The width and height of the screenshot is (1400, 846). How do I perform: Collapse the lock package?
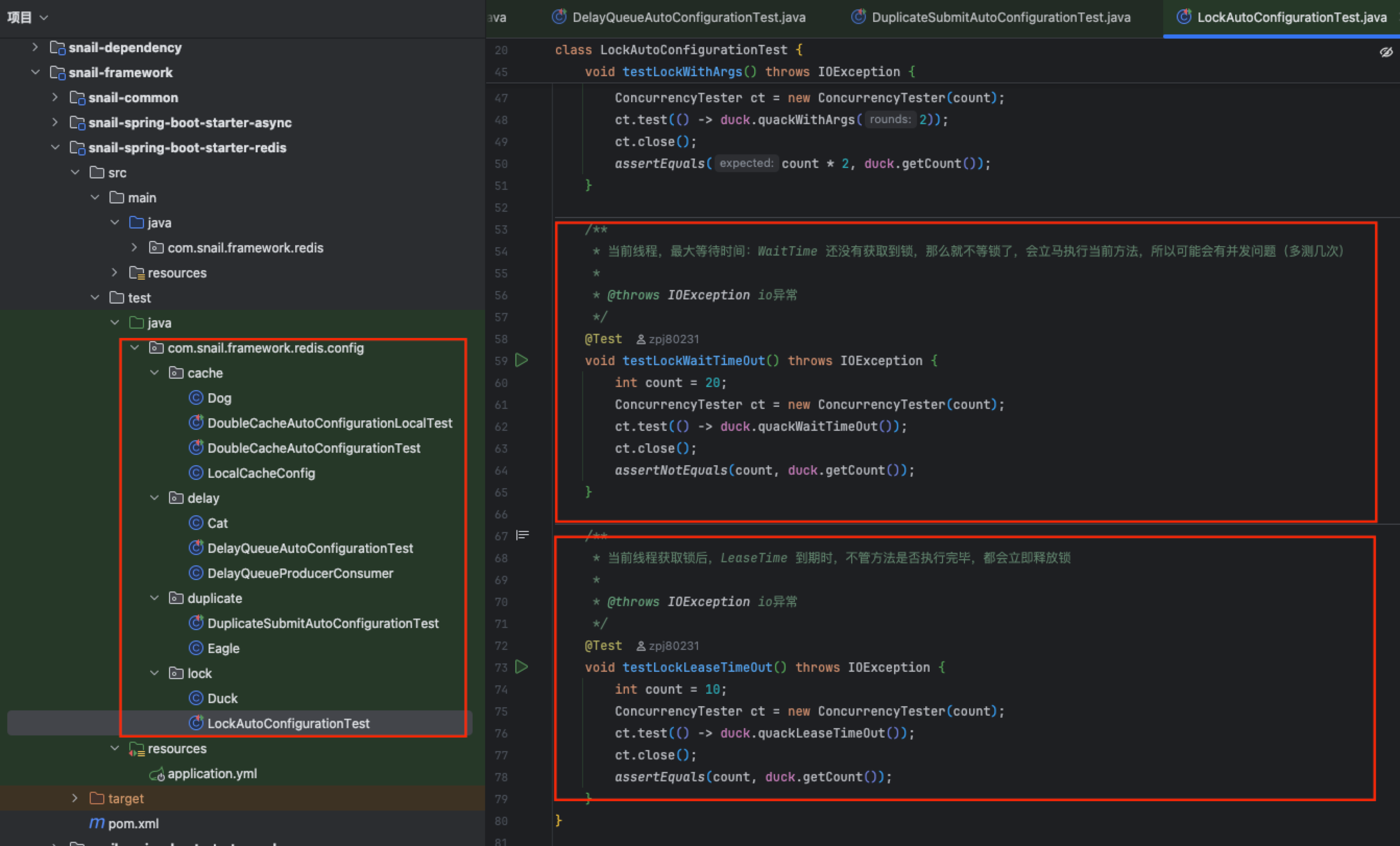tap(154, 673)
